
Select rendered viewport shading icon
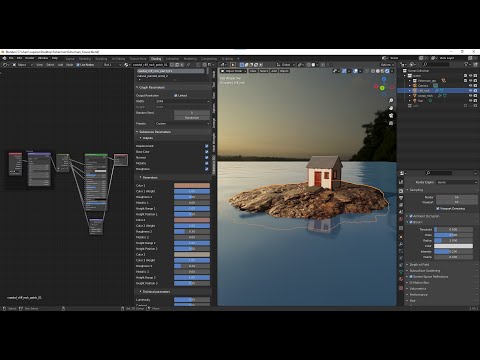387,71
